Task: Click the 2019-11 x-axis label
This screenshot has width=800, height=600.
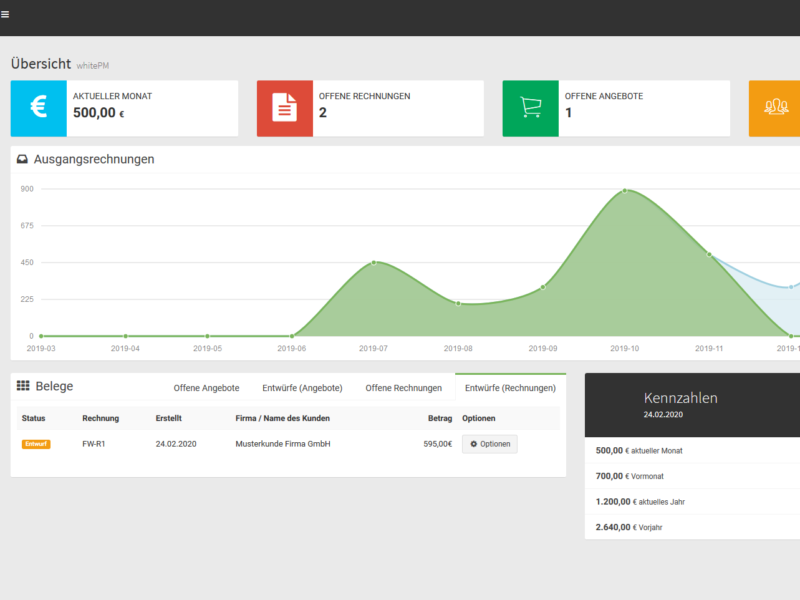Action: click(709, 348)
